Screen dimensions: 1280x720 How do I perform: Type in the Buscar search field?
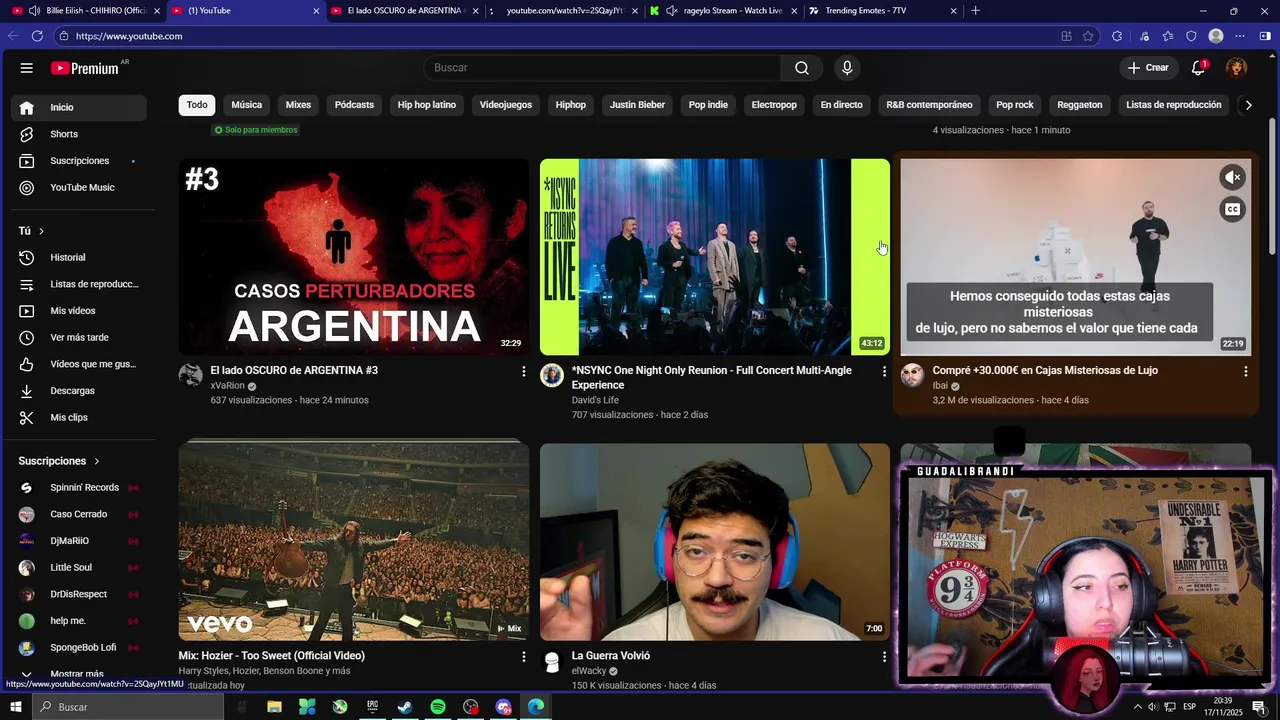pos(602,68)
